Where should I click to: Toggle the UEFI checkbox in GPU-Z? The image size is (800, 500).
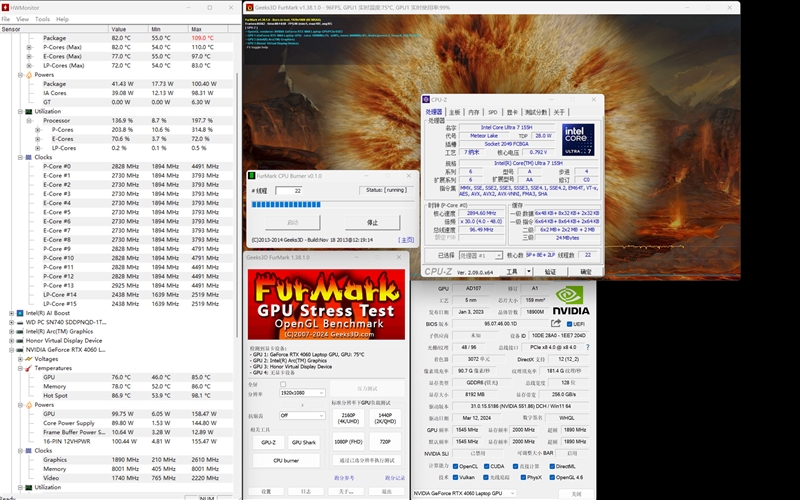click(x=569, y=324)
